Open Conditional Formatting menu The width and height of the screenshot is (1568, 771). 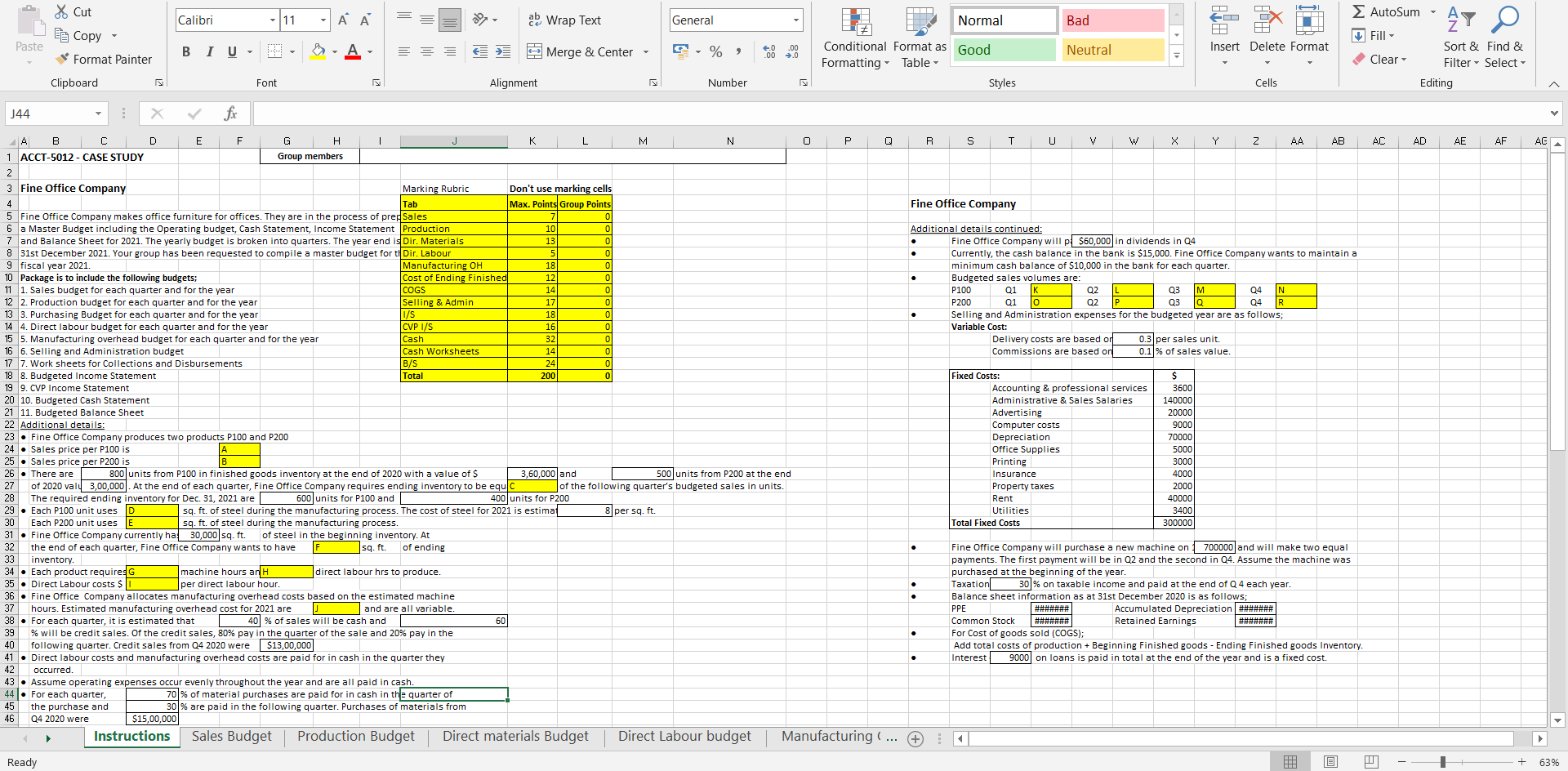(x=855, y=38)
